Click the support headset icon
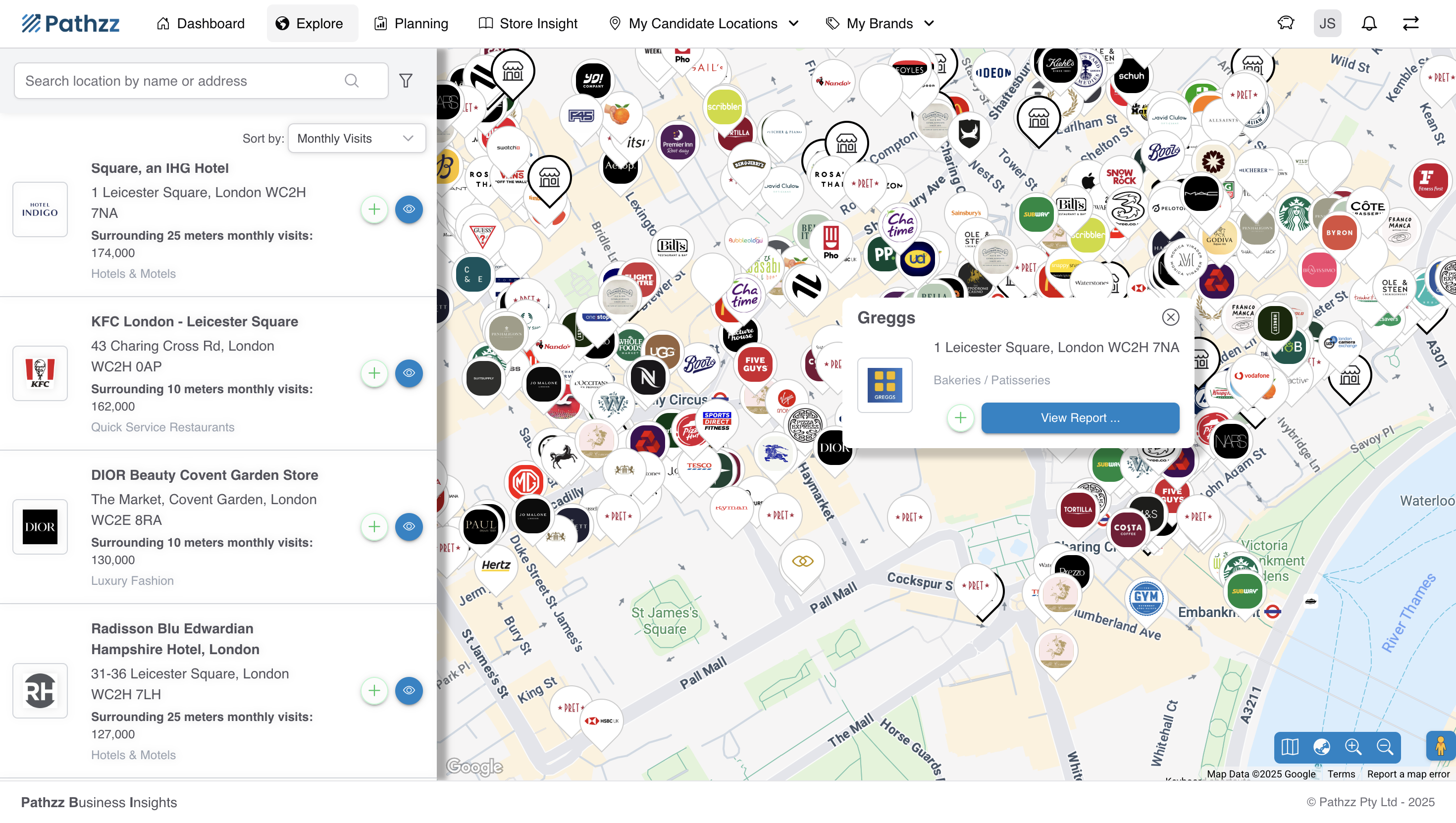 click(1285, 23)
